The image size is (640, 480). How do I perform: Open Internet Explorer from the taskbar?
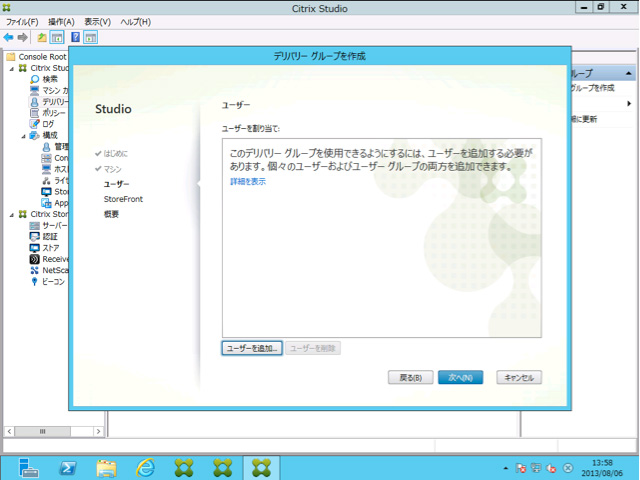145,468
